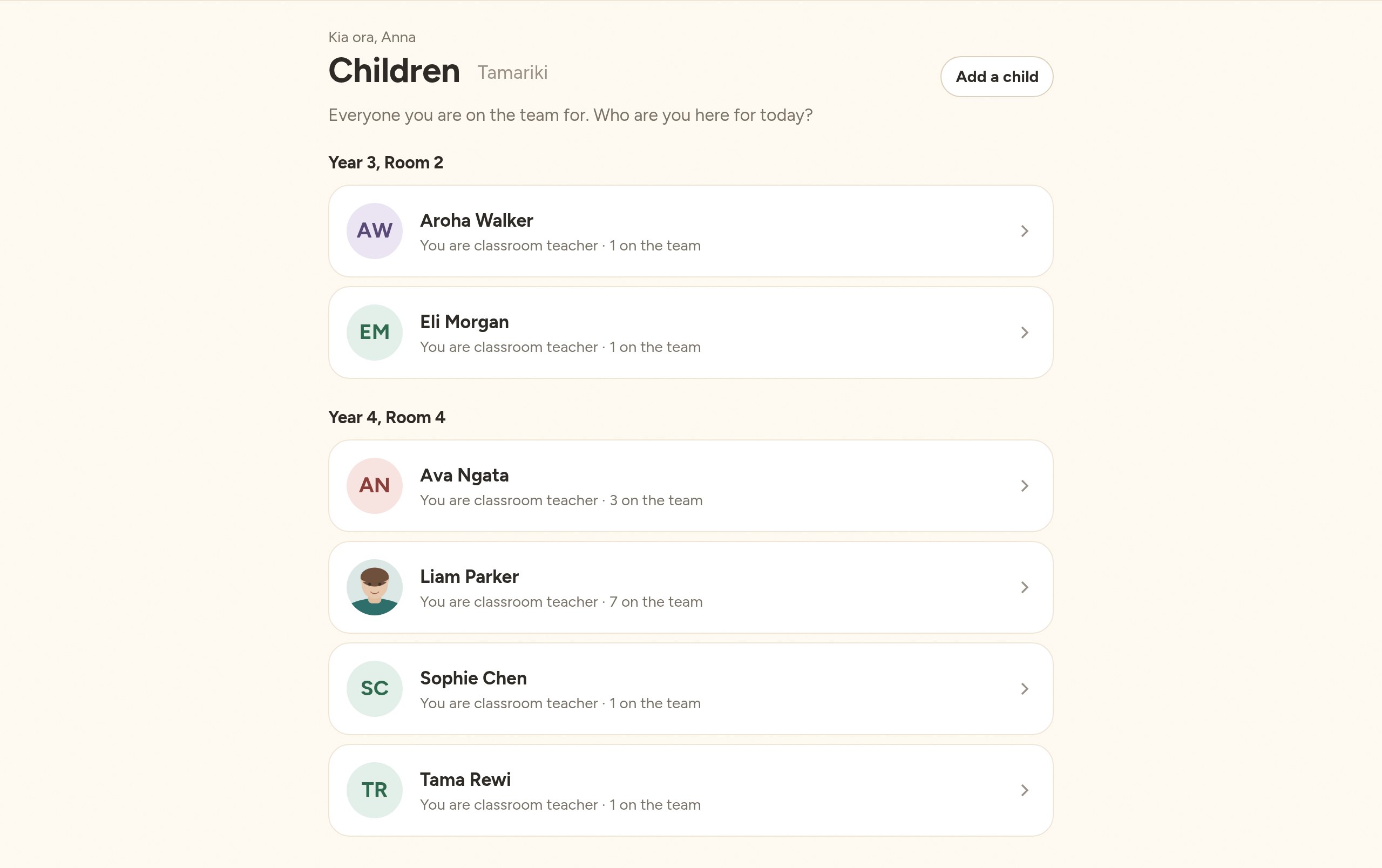The height and width of the screenshot is (868, 1382).
Task: Click the EM avatar for Eli Morgan
Action: [374, 332]
